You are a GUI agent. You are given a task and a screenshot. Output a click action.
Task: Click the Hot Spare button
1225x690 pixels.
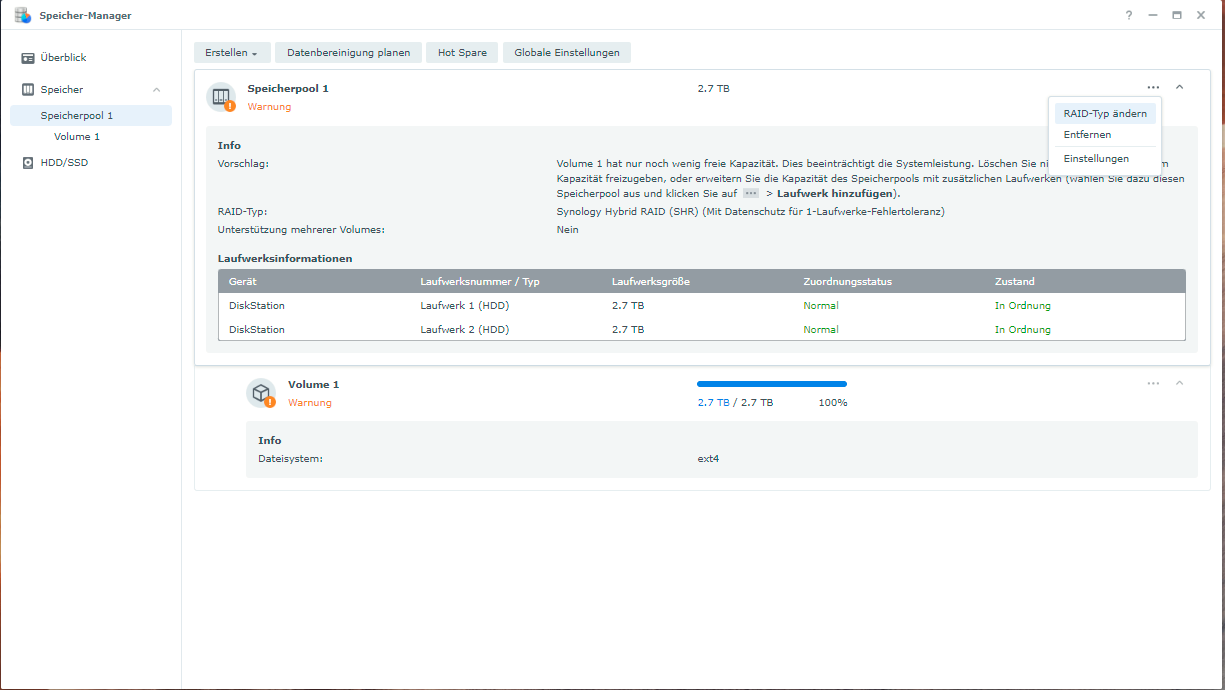(x=462, y=53)
